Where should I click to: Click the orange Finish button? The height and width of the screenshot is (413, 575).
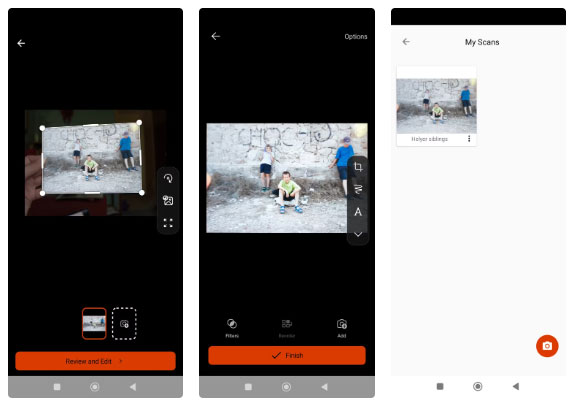coord(287,355)
